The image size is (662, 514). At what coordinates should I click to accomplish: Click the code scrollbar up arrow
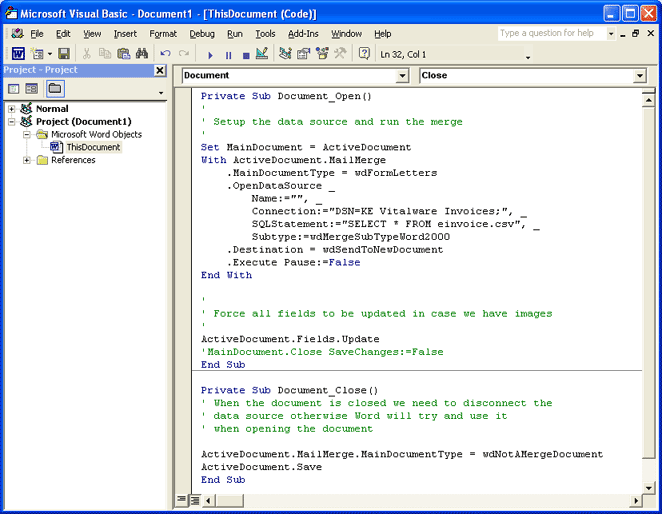[648, 100]
